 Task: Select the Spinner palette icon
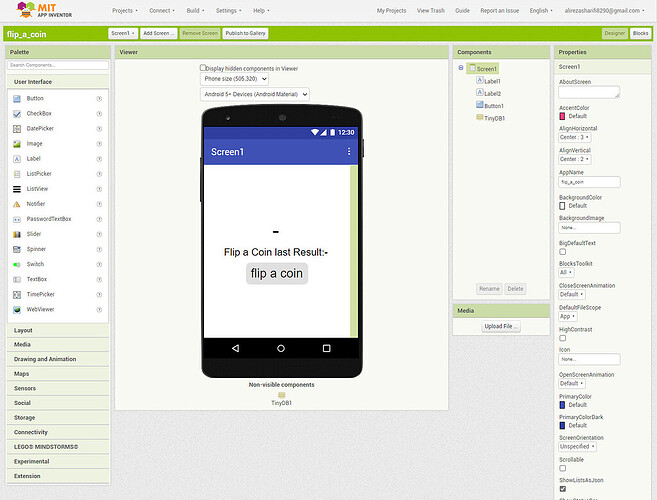click(x=17, y=249)
